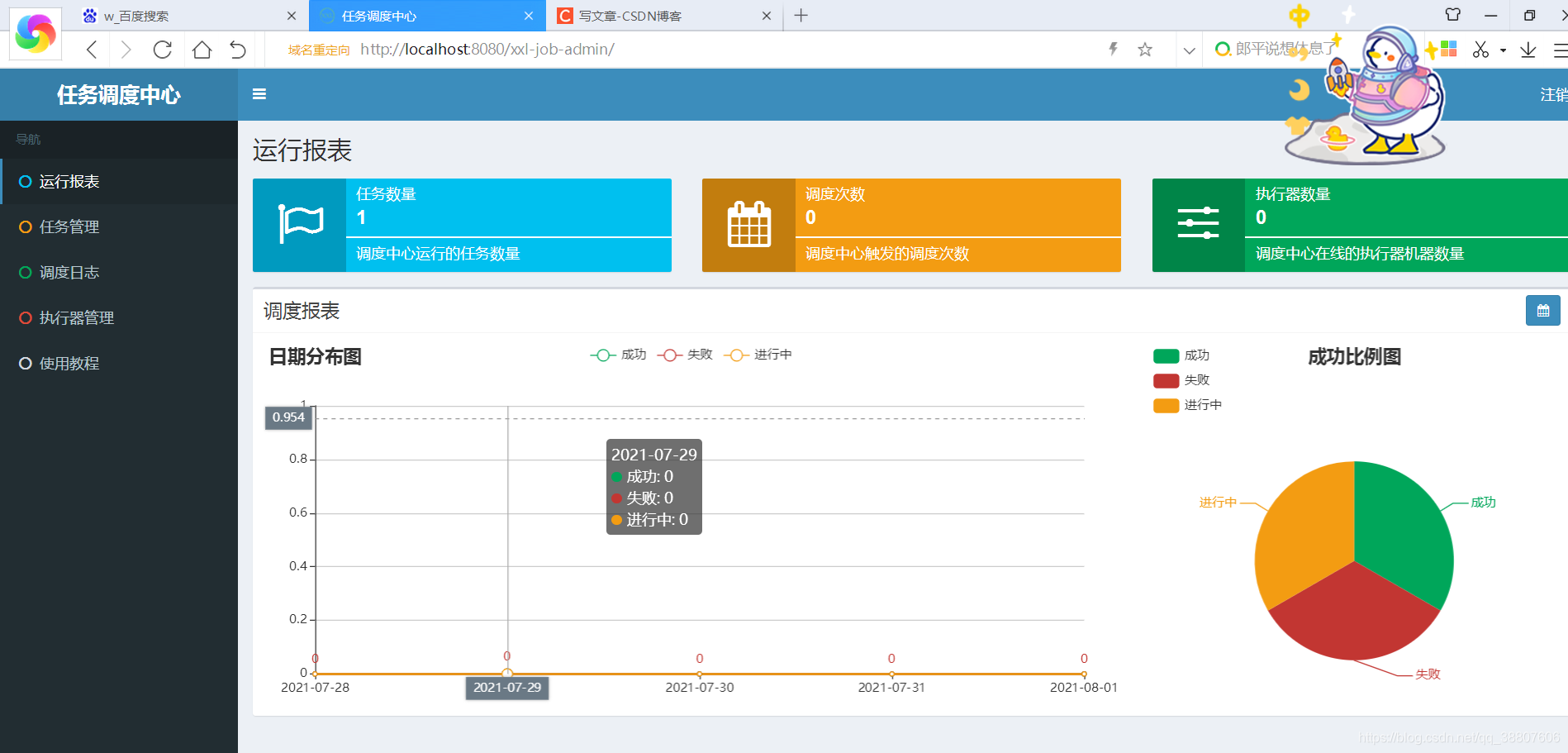Switch to 写文章-CSDN博客 browser tab
The width and height of the screenshot is (1568, 753).
[x=664, y=16]
